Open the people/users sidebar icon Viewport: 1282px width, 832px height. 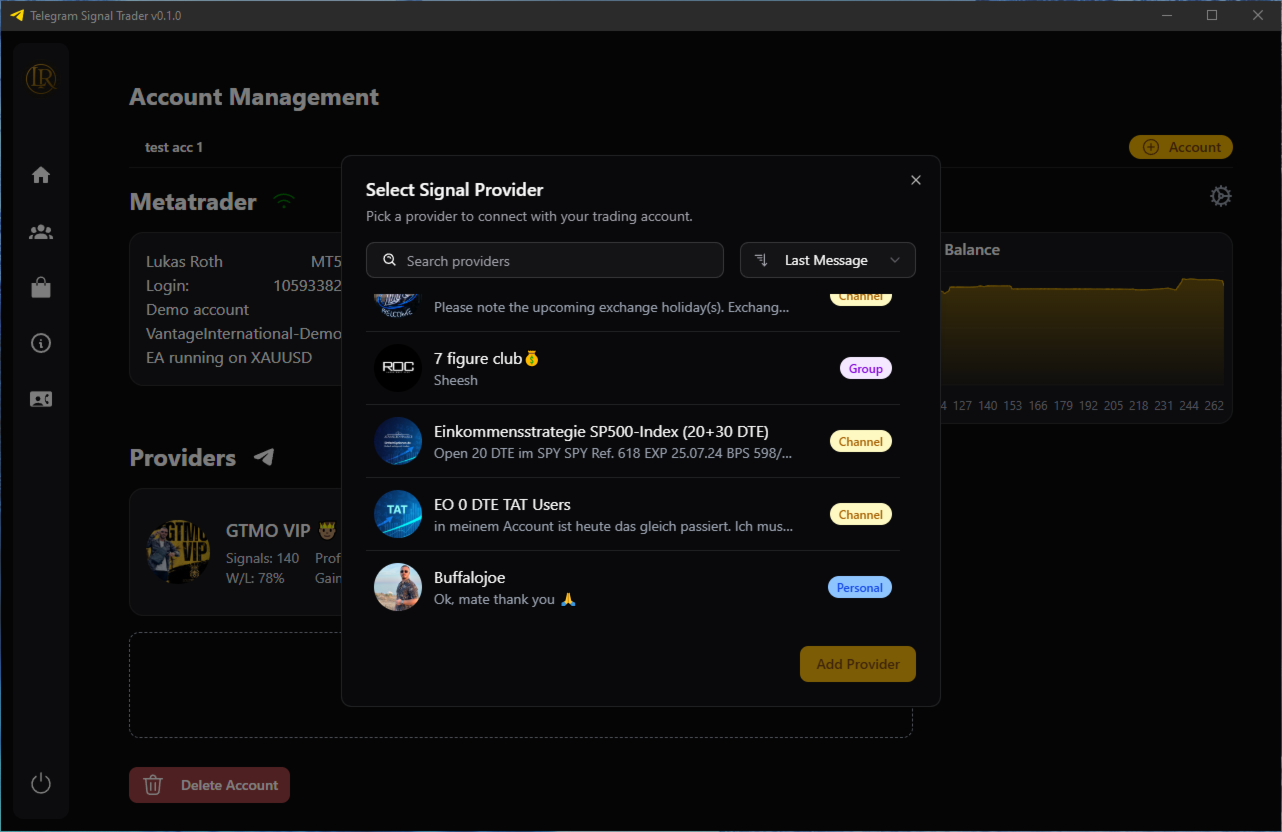point(41,232)
